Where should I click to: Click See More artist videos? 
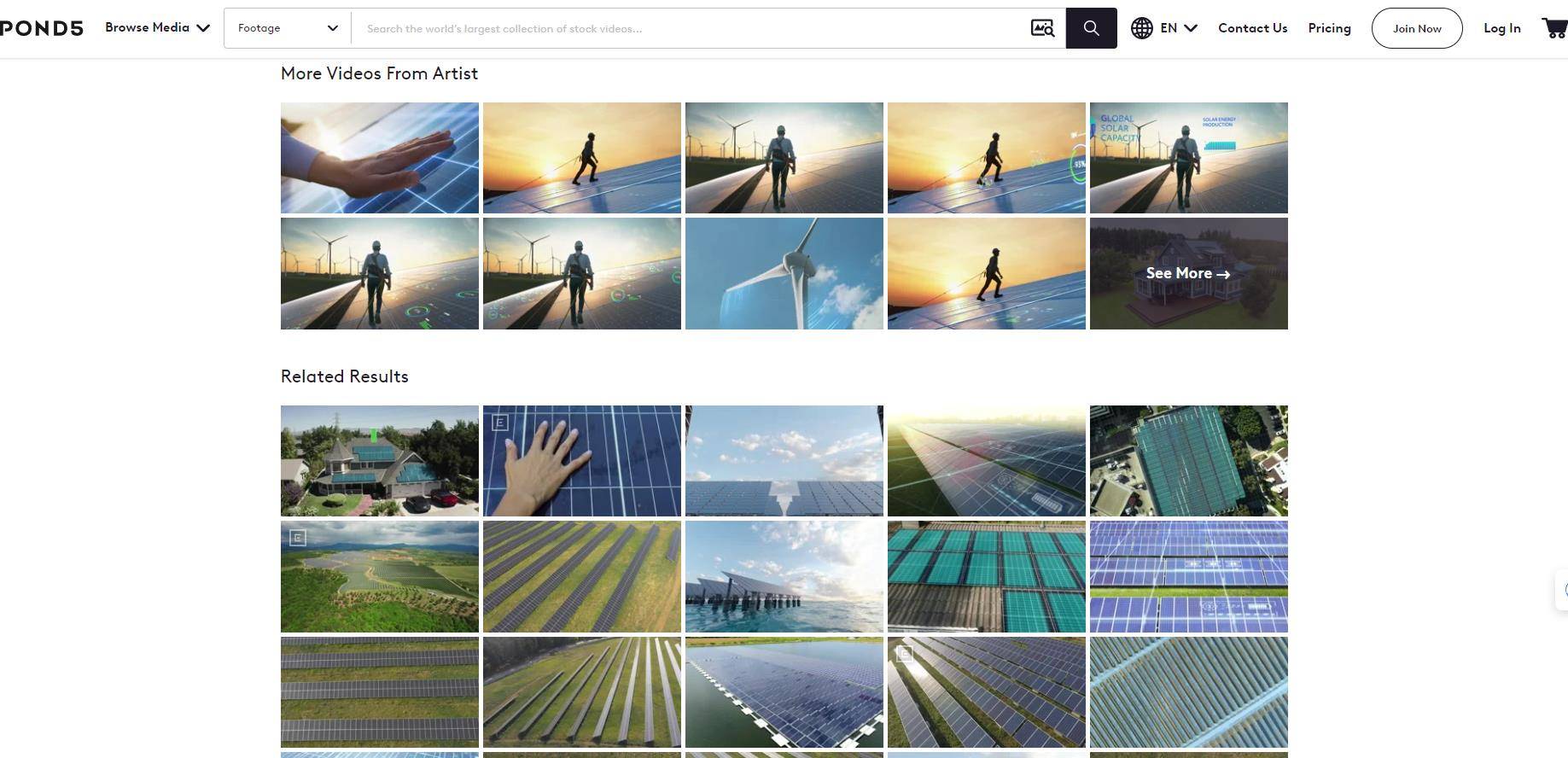point(1187,273)
